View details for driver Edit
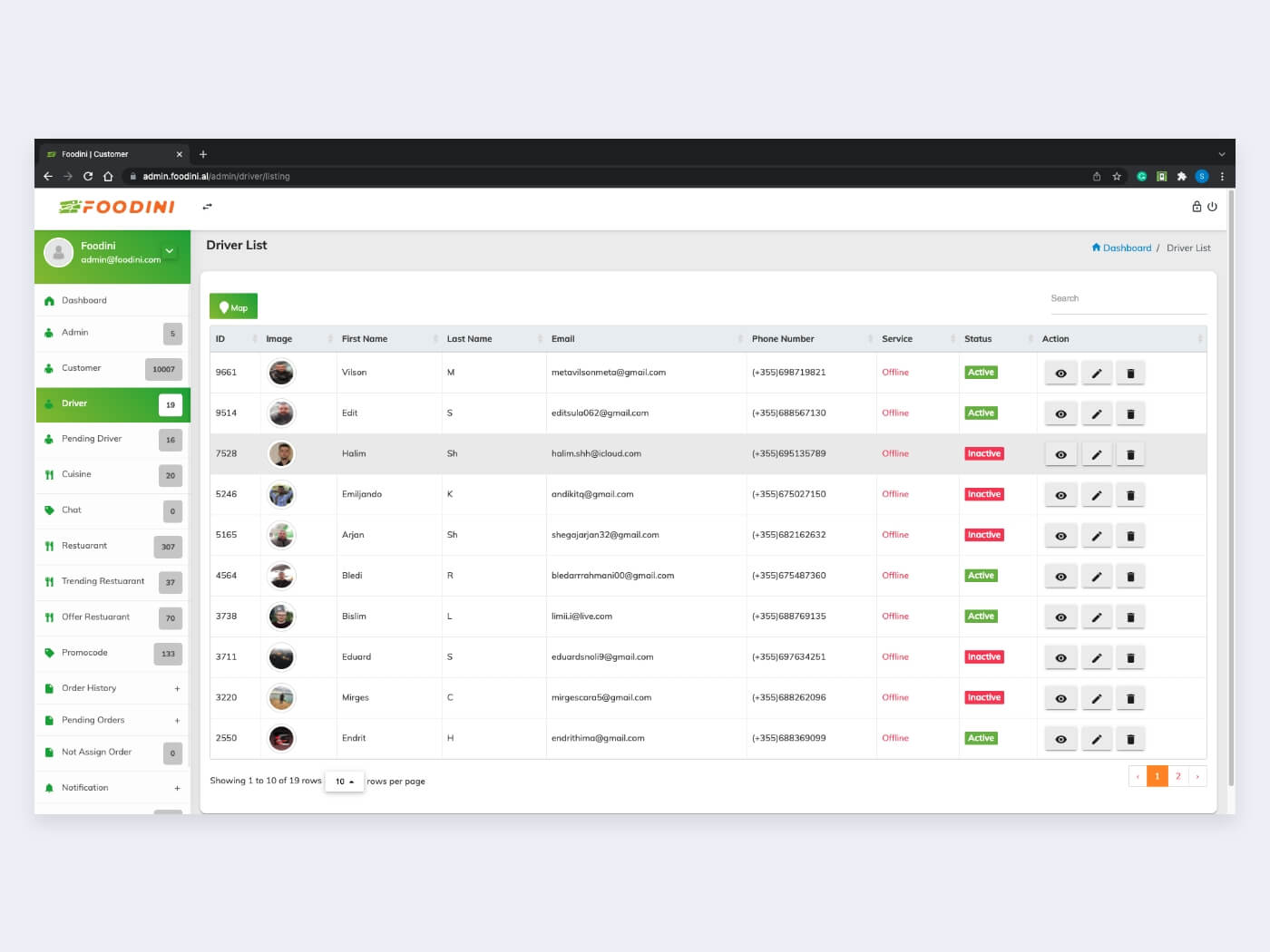 1060,413
